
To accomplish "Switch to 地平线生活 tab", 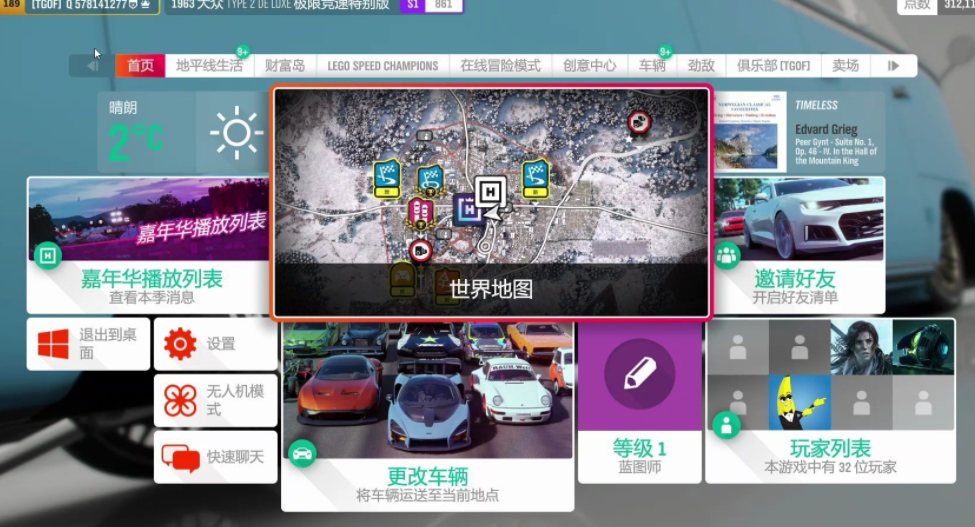I will [210, 66].
